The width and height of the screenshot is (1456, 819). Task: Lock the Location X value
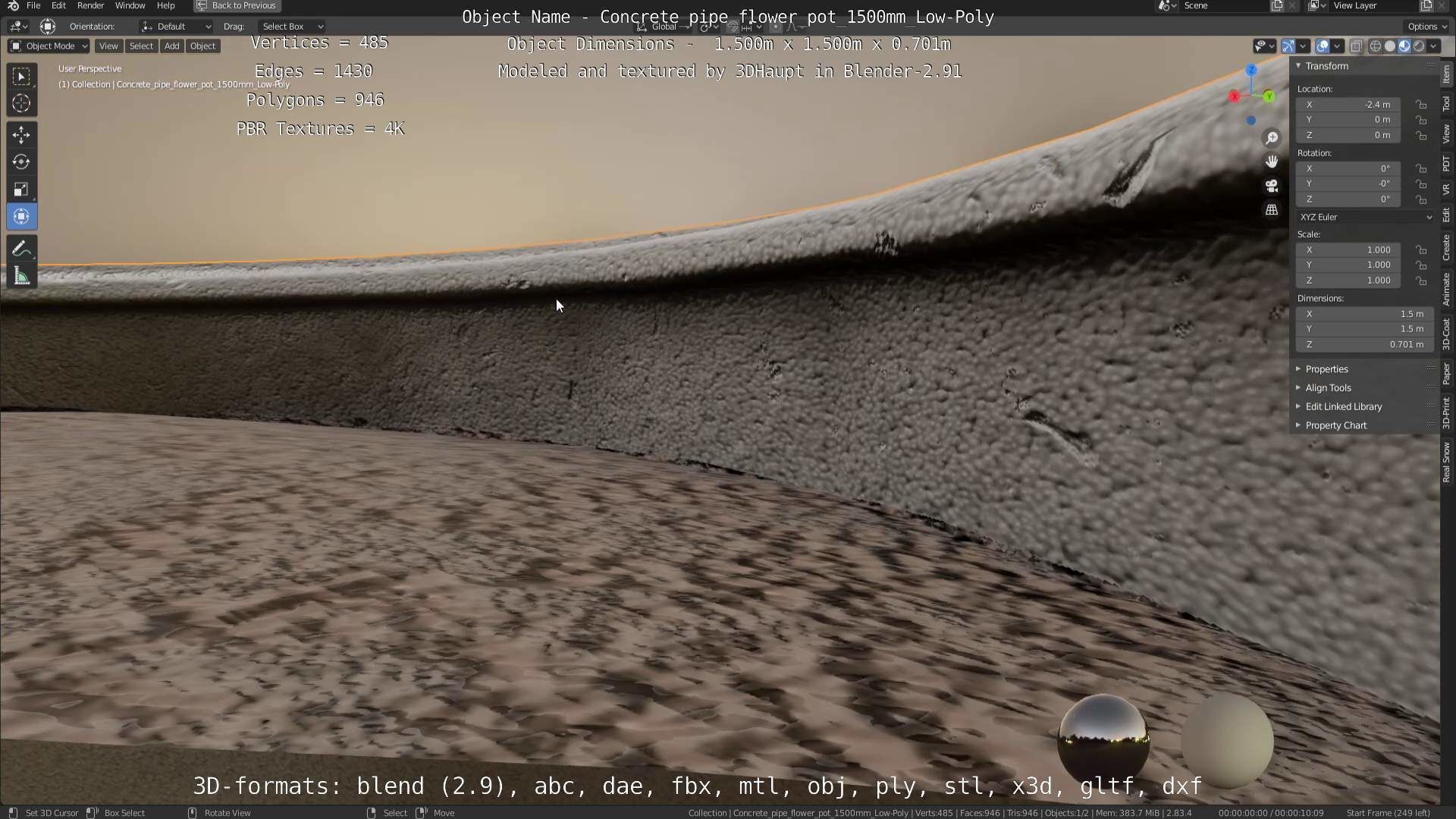(x=1421, y=105)
